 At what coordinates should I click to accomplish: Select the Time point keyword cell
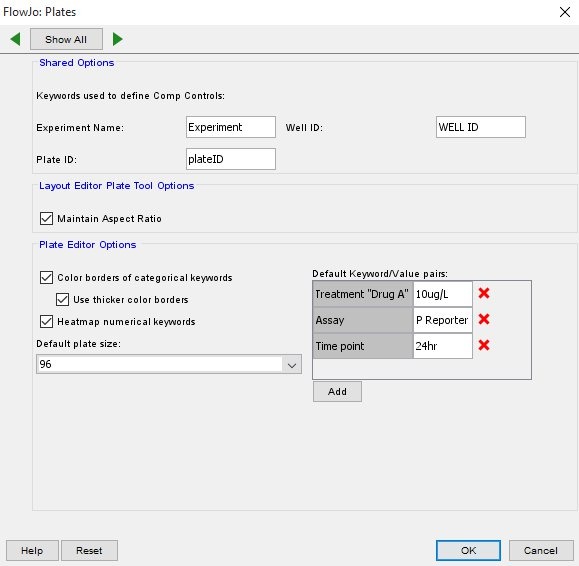click(363, 346)
